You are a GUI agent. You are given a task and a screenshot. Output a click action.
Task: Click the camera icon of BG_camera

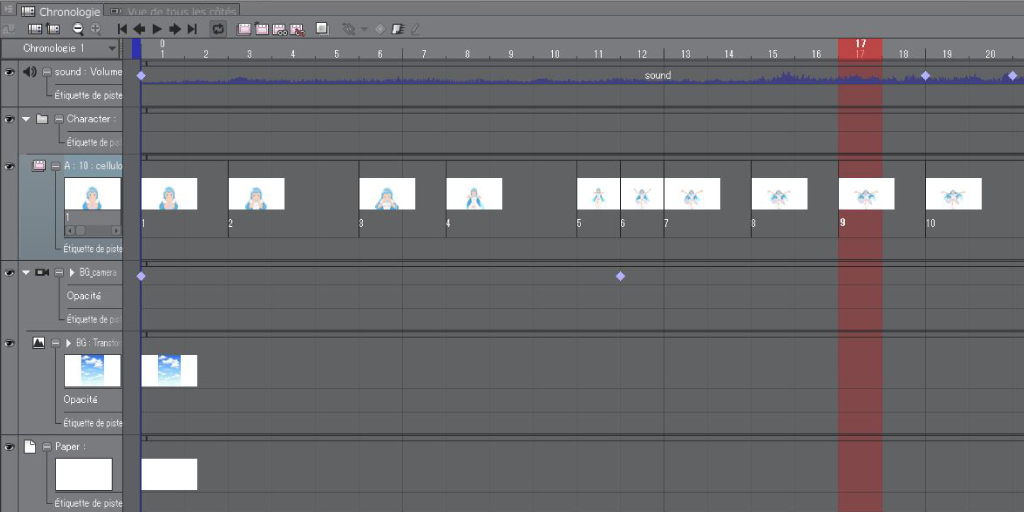(42, 272)
